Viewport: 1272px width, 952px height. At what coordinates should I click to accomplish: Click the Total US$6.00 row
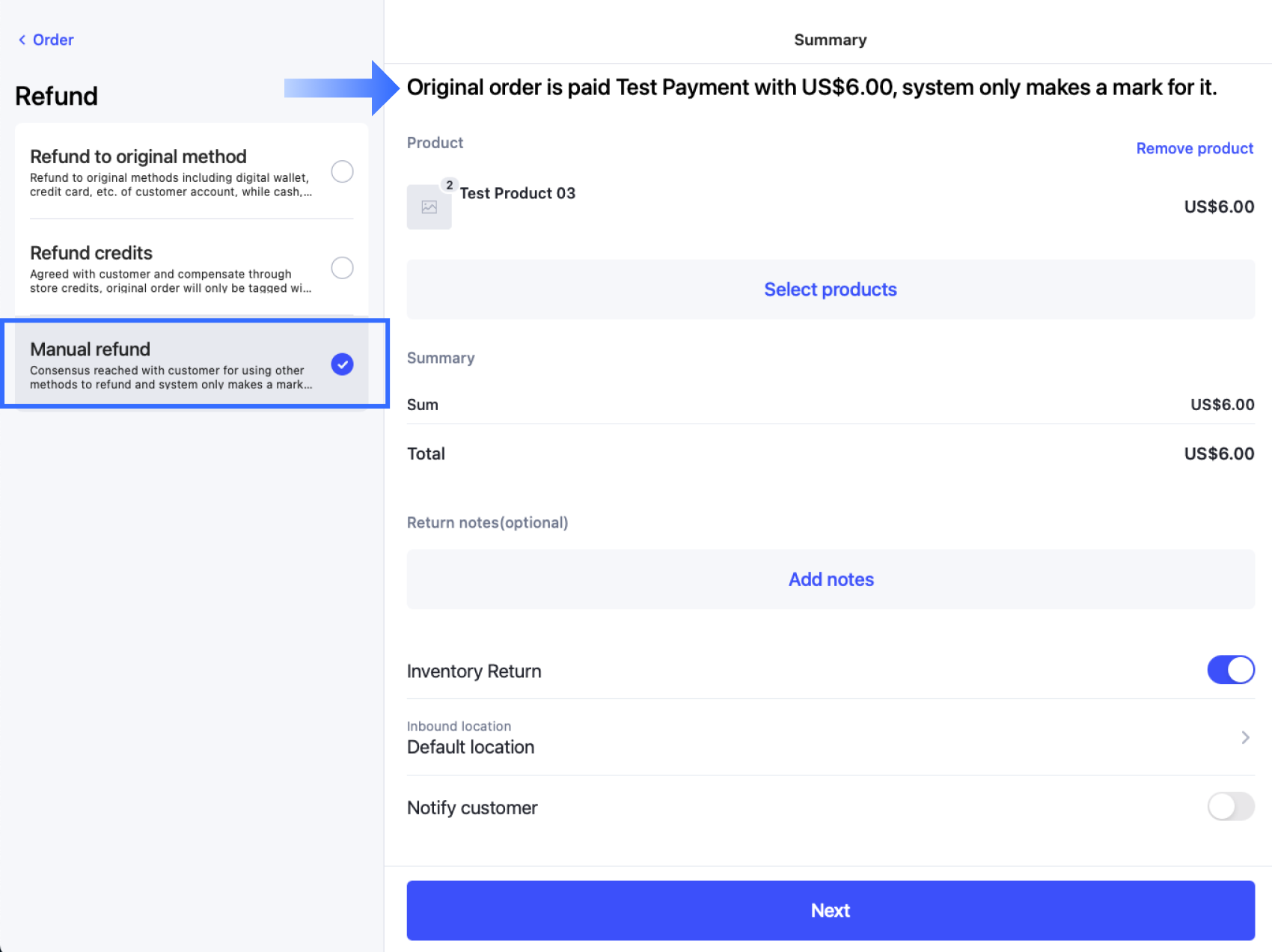click(831, 454)
